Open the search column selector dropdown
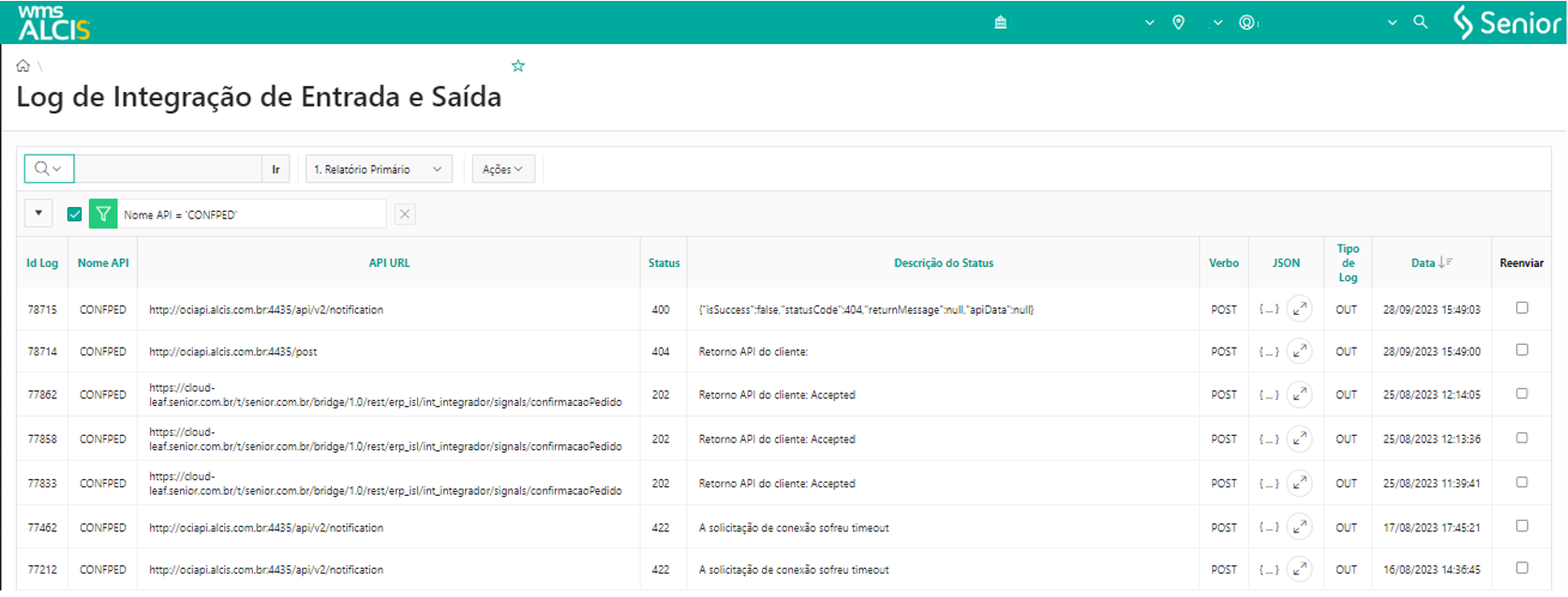 tap(49, 169)
